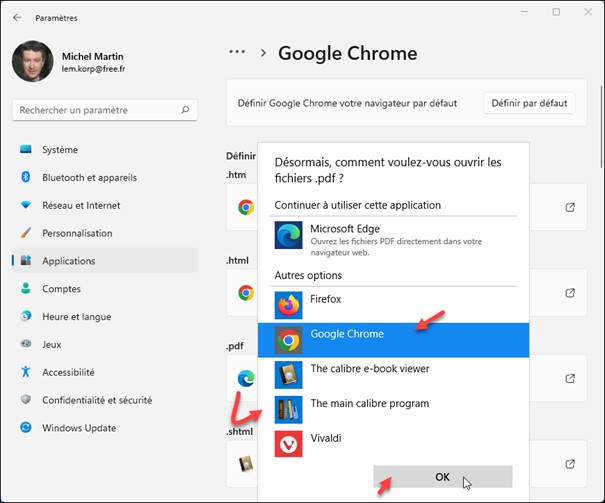Go to Bluetooth et appareils

89,178
